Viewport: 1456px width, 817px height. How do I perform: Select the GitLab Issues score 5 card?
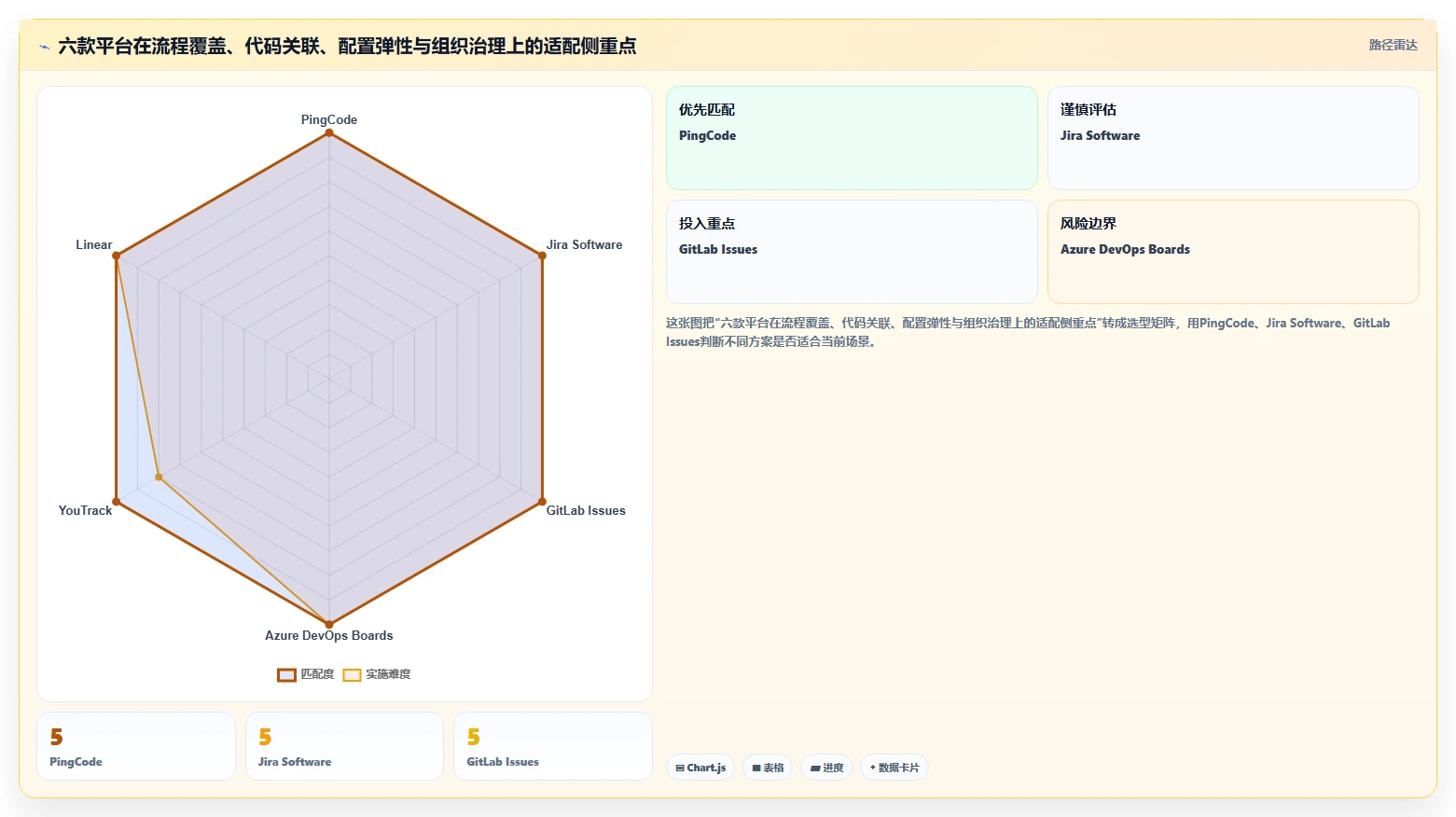(553, 746)
